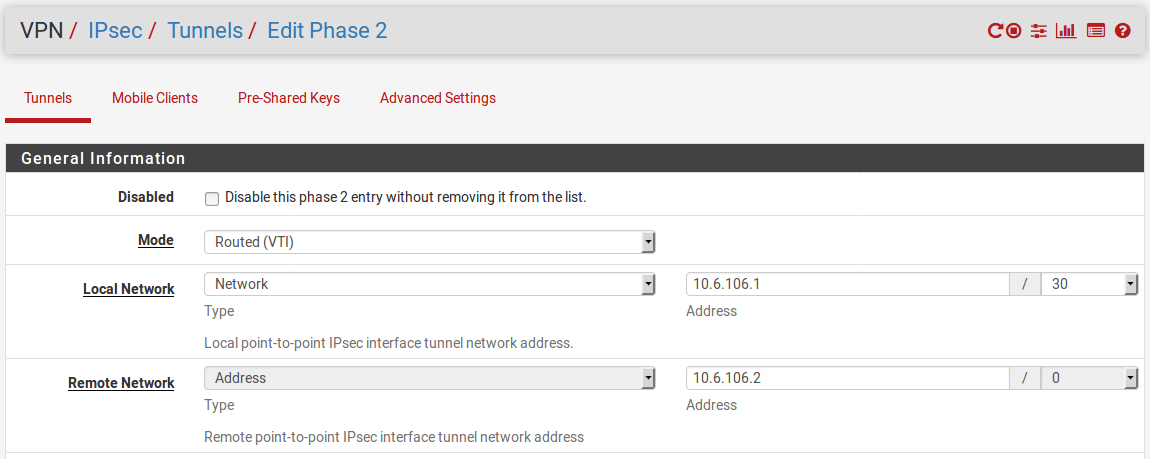Click the Local Network address field
This screenshot has width=1150, height=459.
click(x=848, y=284)
